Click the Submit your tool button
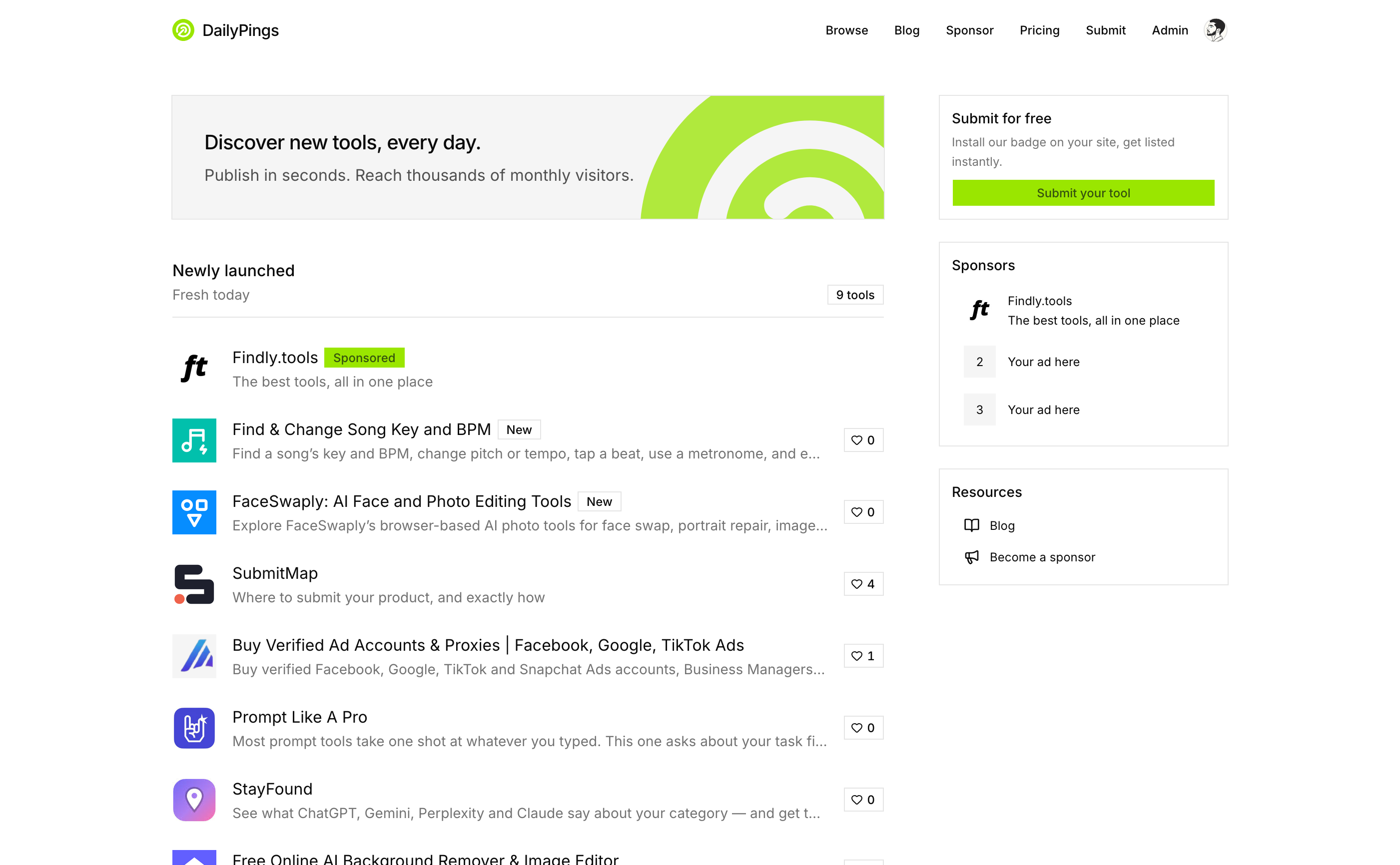Viewport: 1400px width, 865px height. click(1083, 193)
